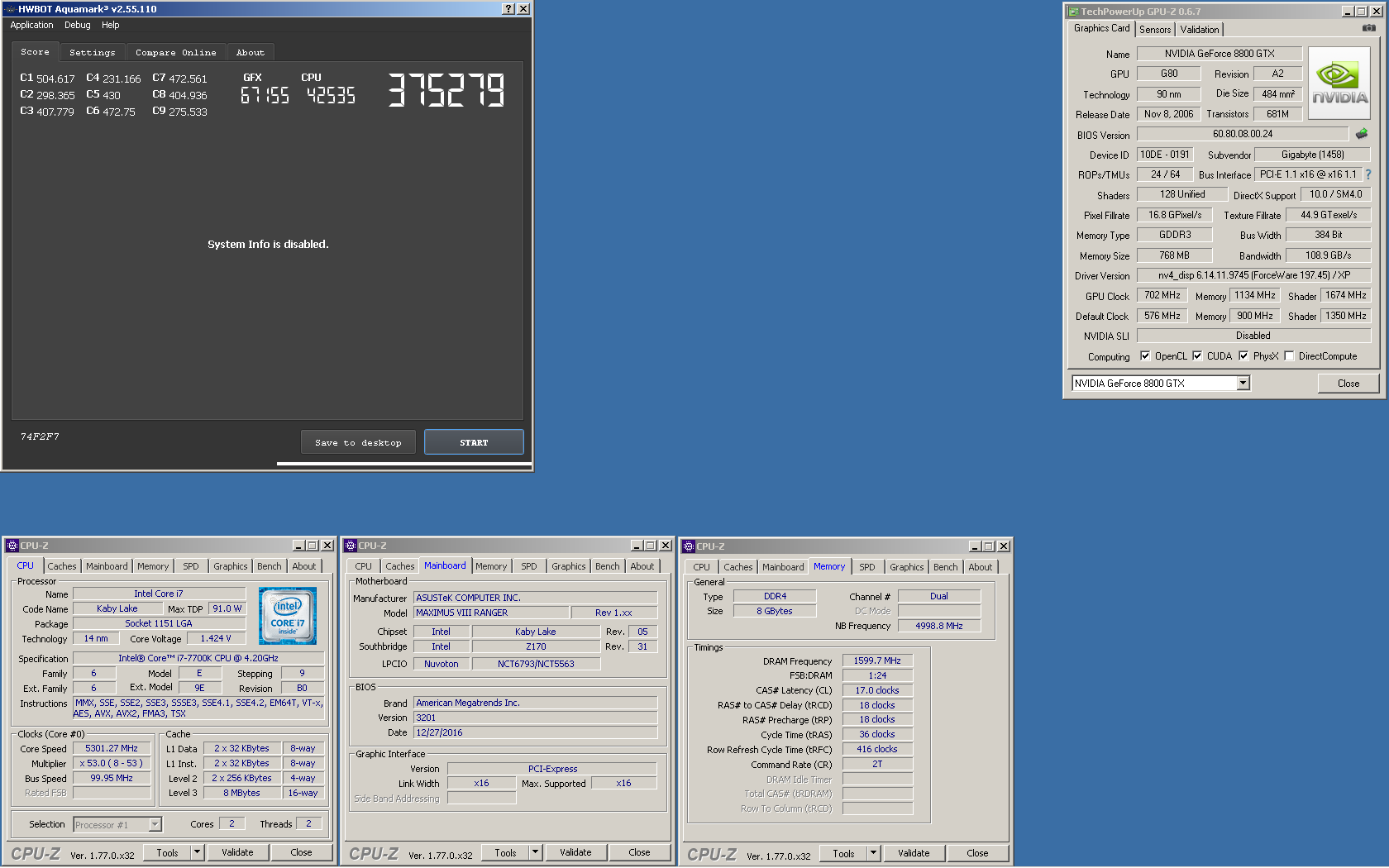1389x868 pixels.
Task: Switch to GPU-Z Sensors tab
Action: click(1155, 30)
